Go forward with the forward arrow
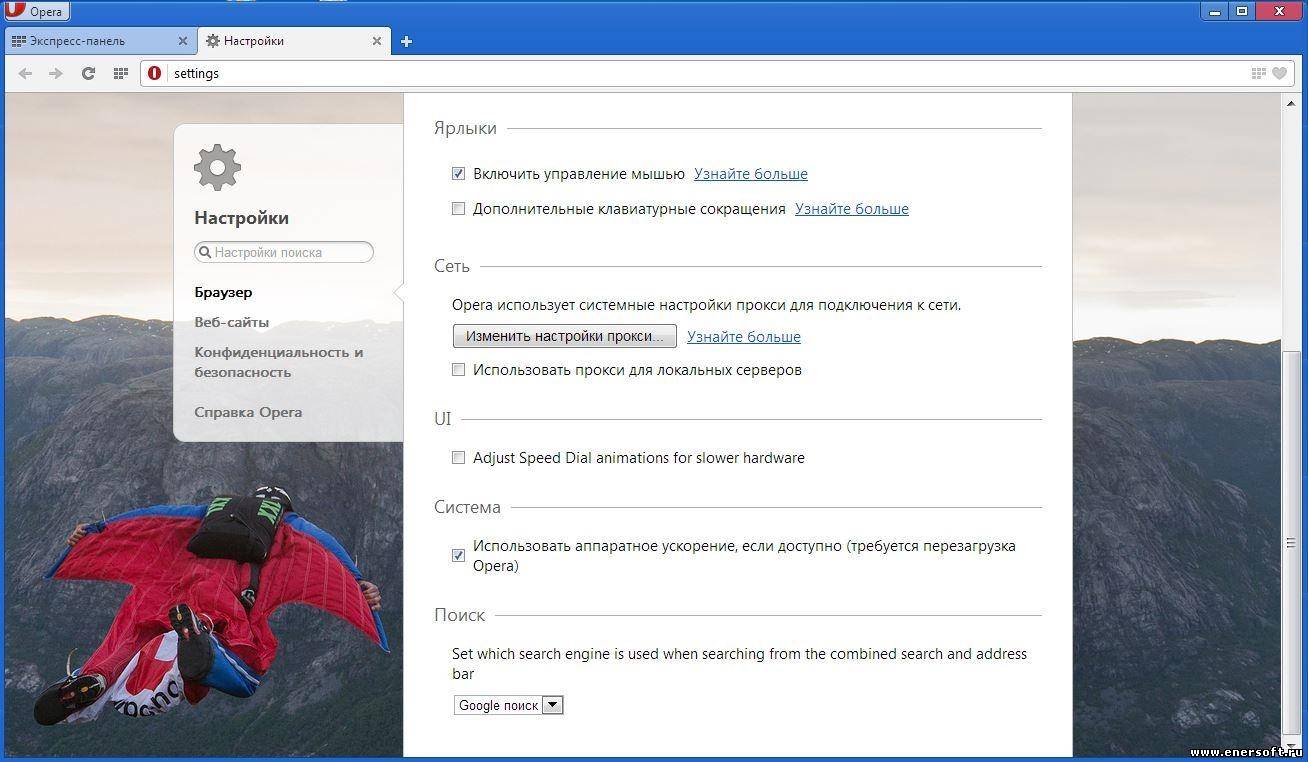Screen dimensions: 1308x762 [56, 73]
